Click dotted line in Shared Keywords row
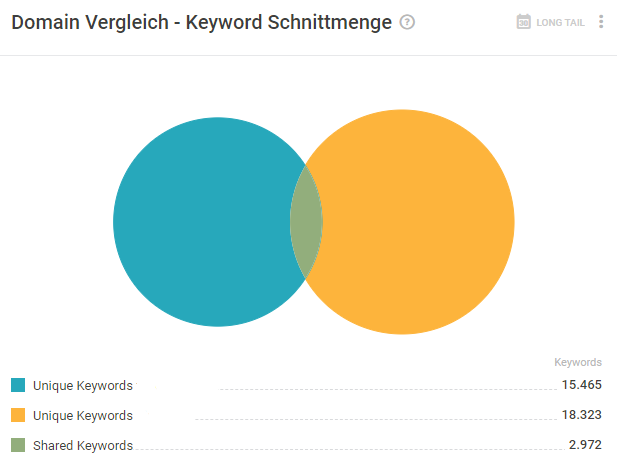This screenshot has height=472, width=617. tap(350, 449)
